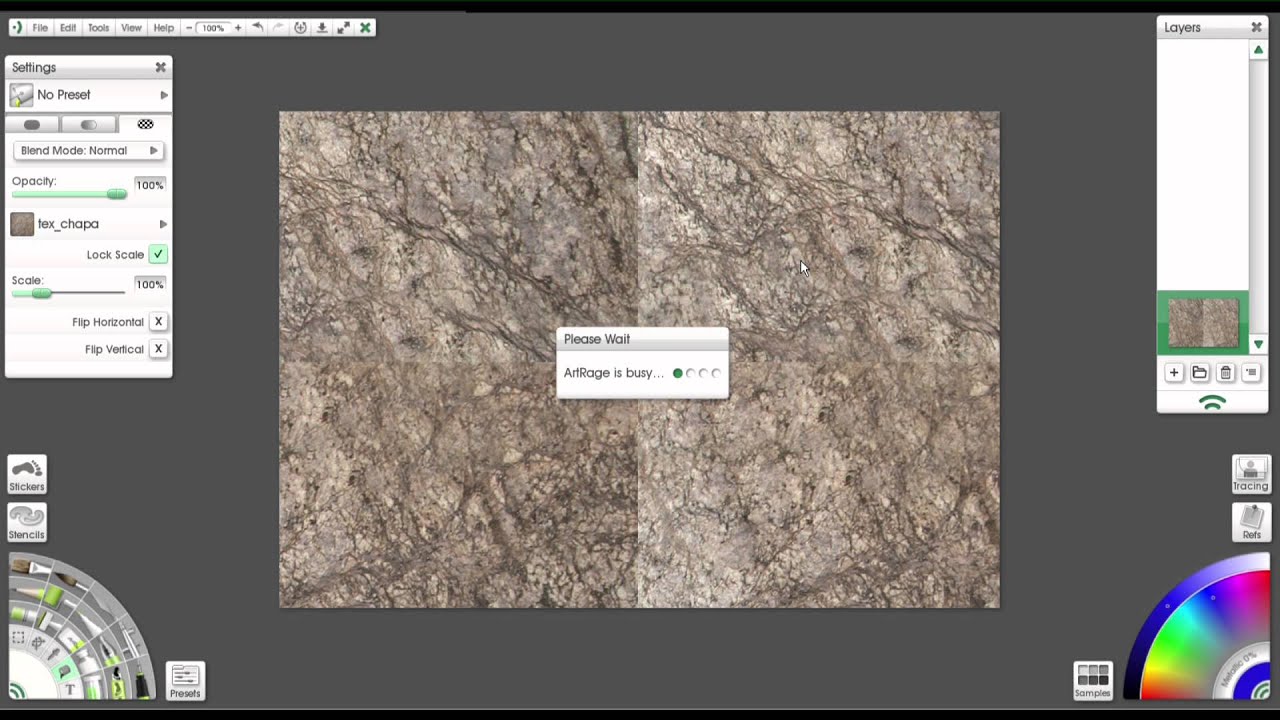This screenshot has width=1280, height=720.
Task: Click the 100% zoom level field
Action: pyautogui.click(x=213, y=28)
